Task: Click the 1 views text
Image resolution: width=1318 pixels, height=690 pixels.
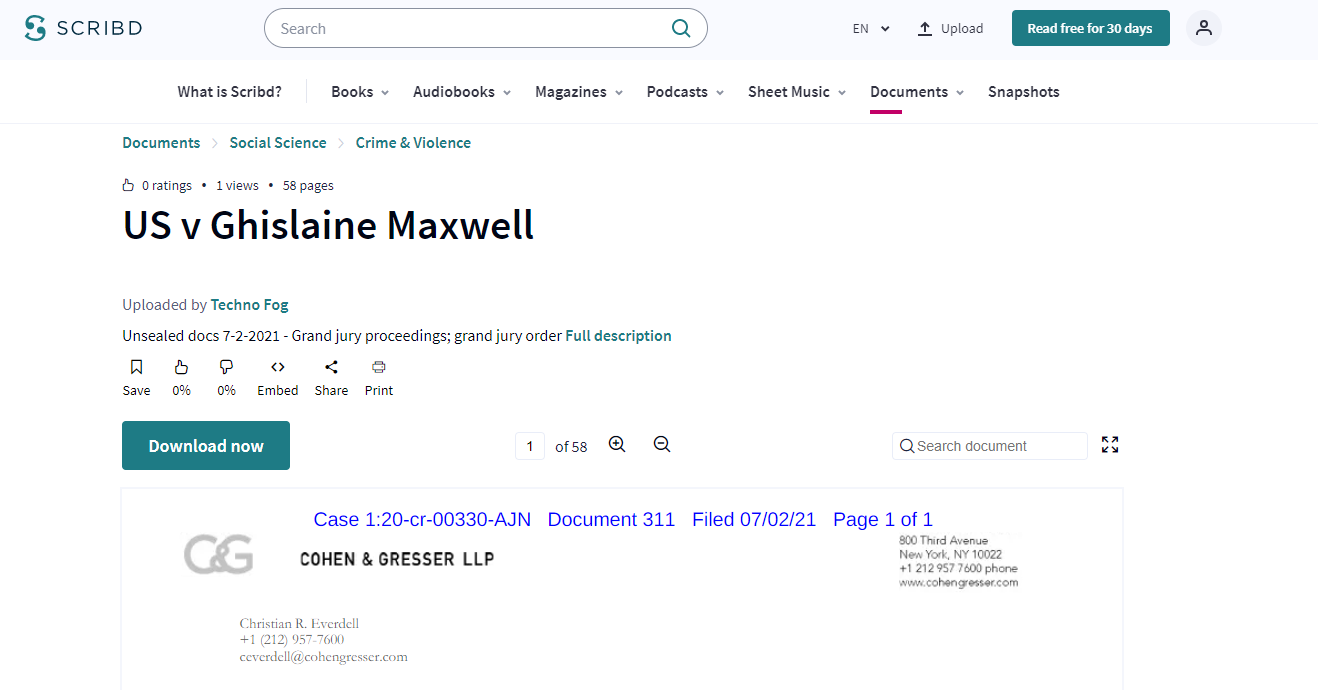Action: [x=237, y=185]
